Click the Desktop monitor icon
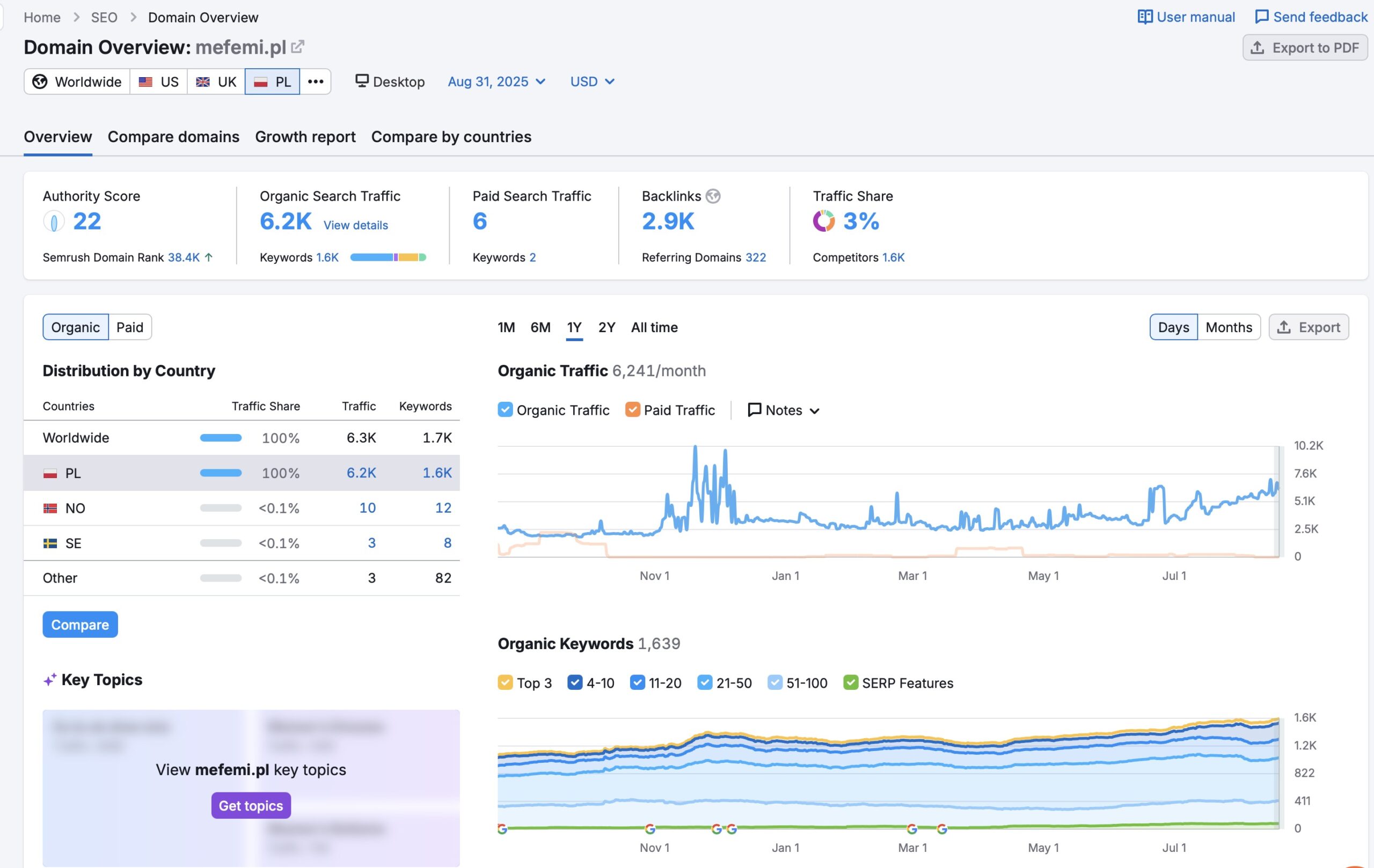Screen dimensions: 1374x868 tap(362, 81)
